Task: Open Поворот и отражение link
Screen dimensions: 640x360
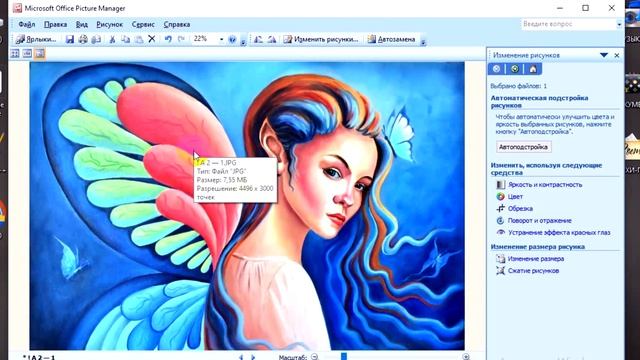Action: [540, 220]
